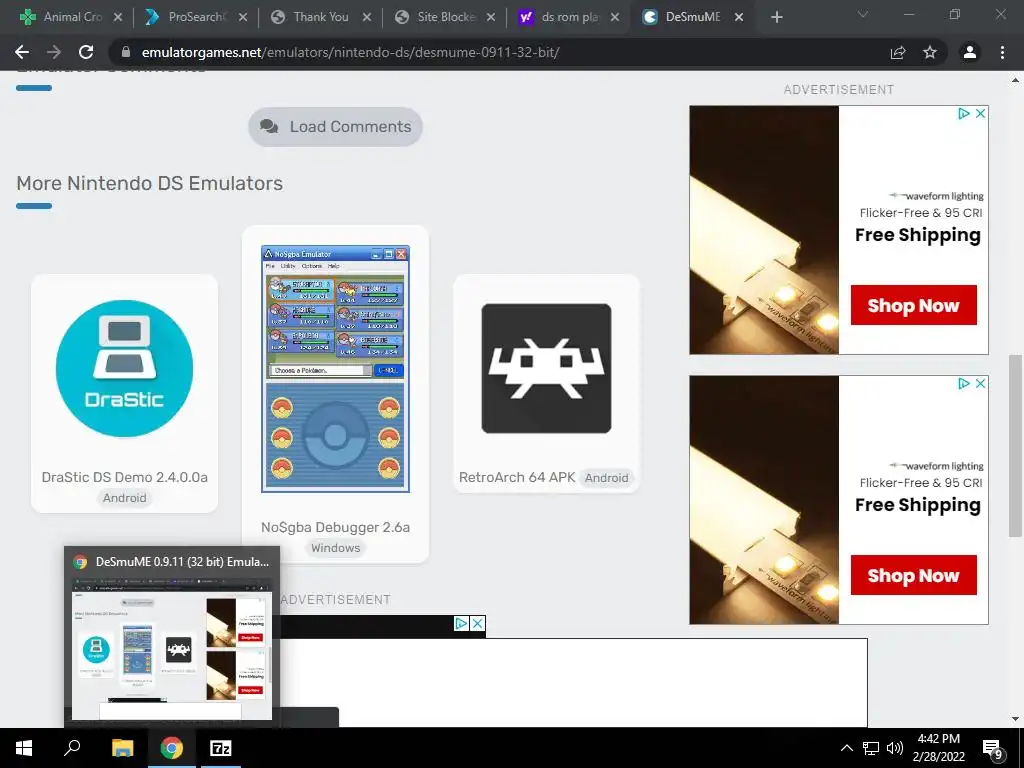
Task: Open a new tab with plus button
Action: [x=776, y=17]
